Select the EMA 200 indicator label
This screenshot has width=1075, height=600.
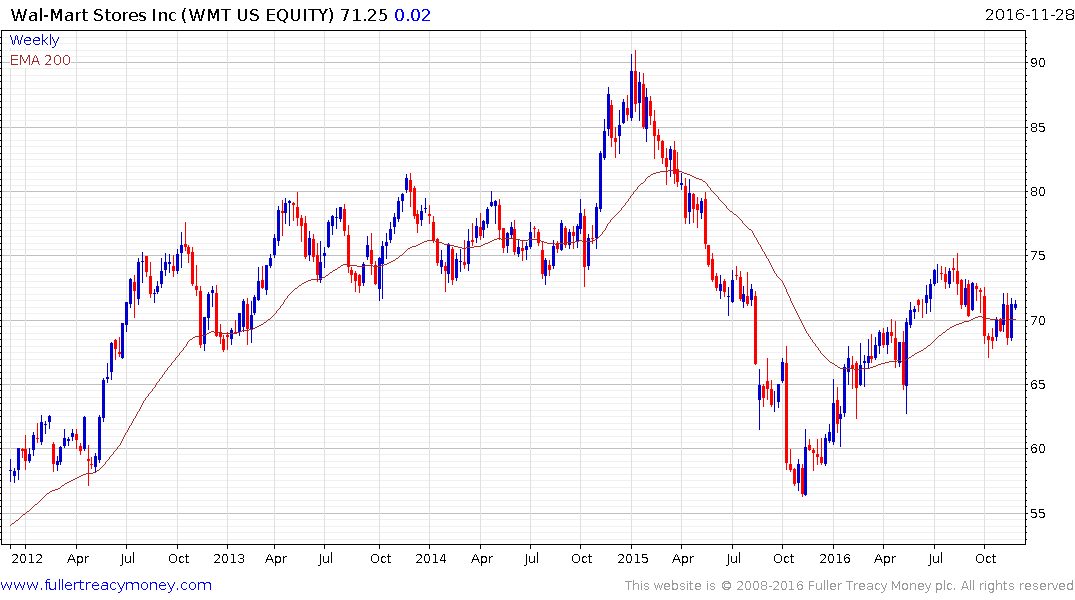tap(40, 60)
